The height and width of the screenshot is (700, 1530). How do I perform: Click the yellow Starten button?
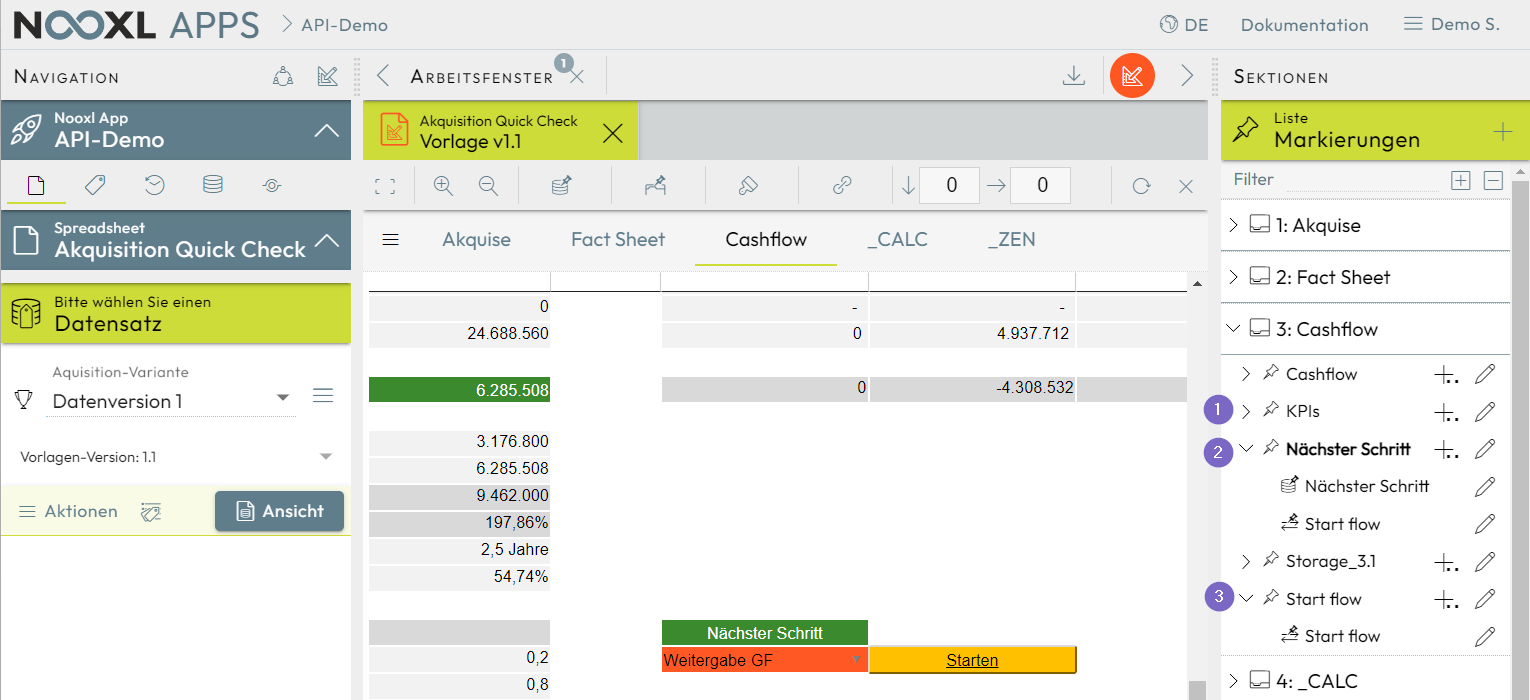point(972,660)
